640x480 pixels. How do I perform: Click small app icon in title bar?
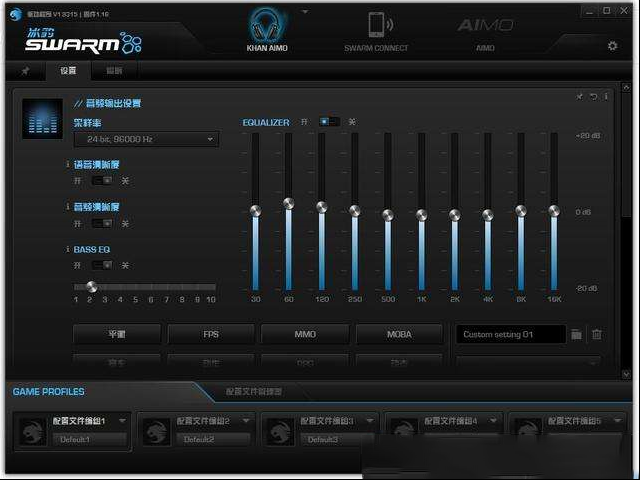(x=16, y=14)
